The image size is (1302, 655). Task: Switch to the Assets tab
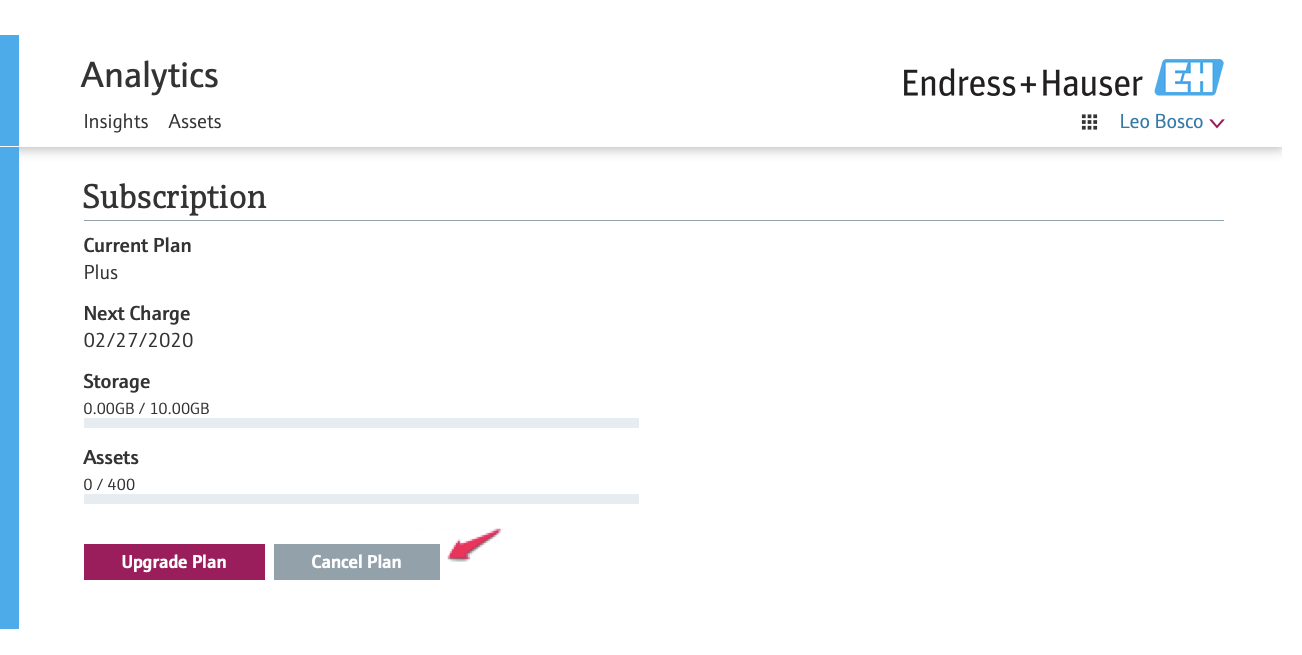click(x=195, y=121)
